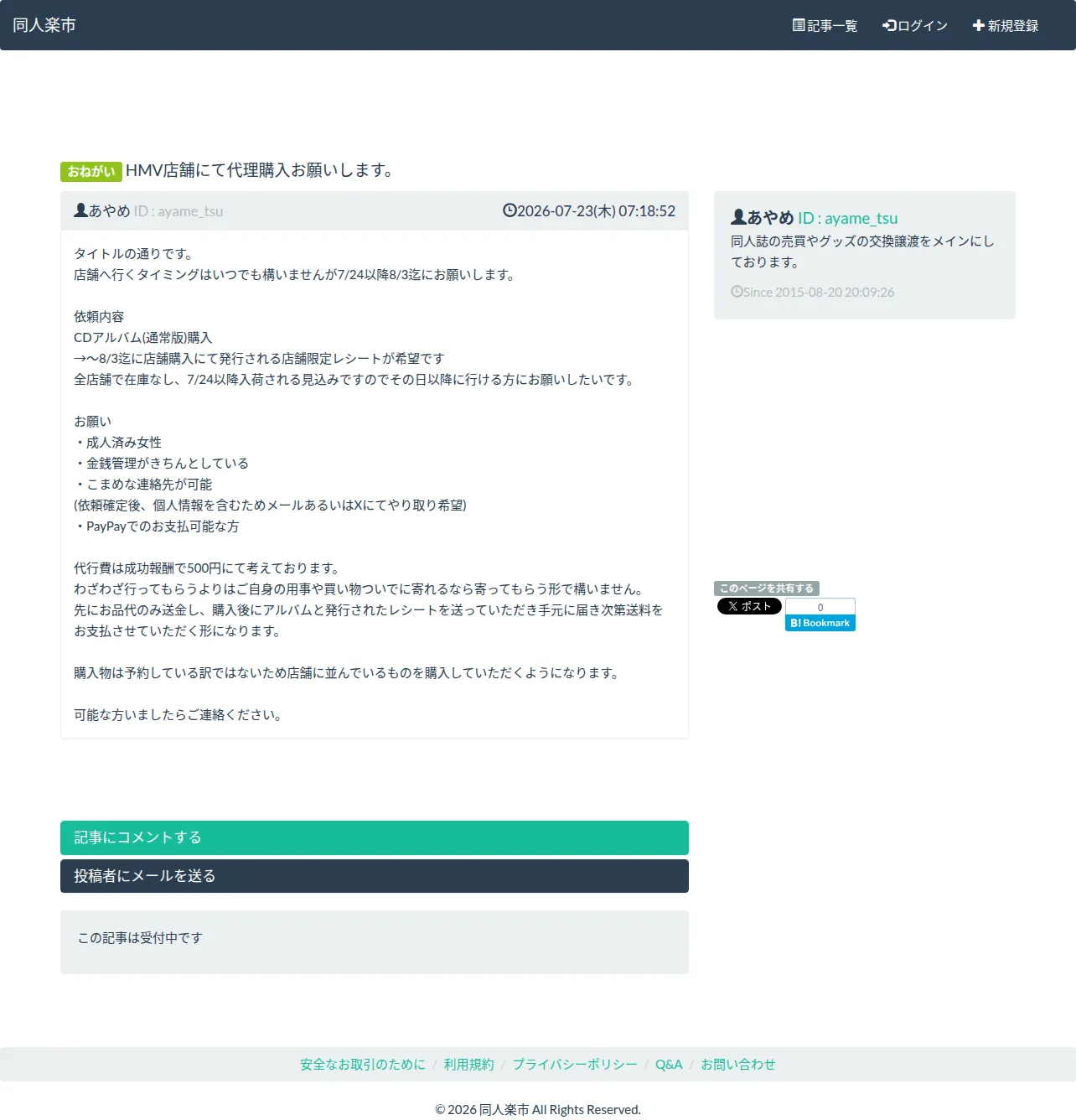This screenshot has width=1076, height=1120.
Task: Click the 記事にコメントする button
Action: coord(375,837)
